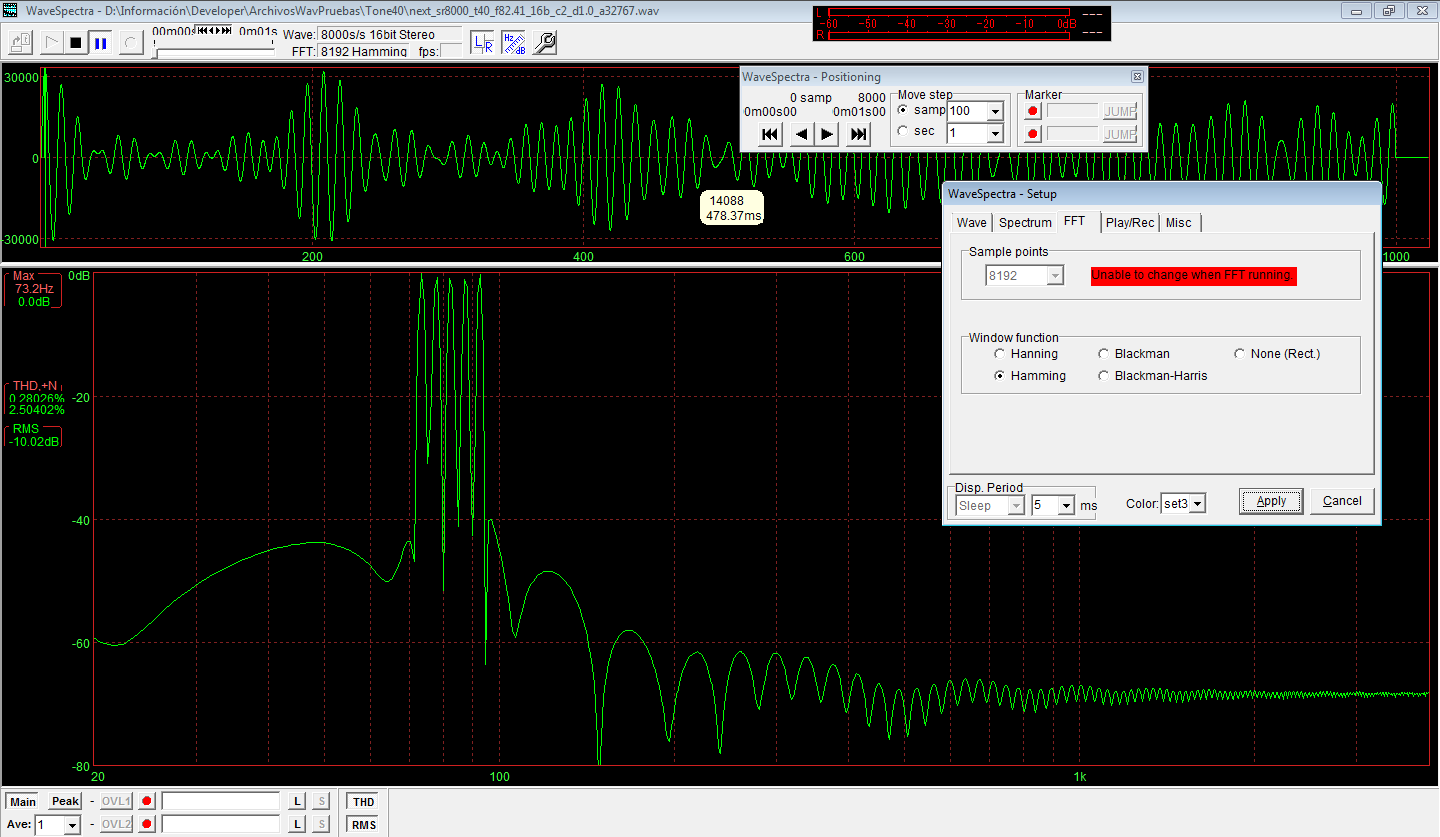Jump to start in Positioning window
Viewport: 1440px width, 837px height.
click(770, 134)
